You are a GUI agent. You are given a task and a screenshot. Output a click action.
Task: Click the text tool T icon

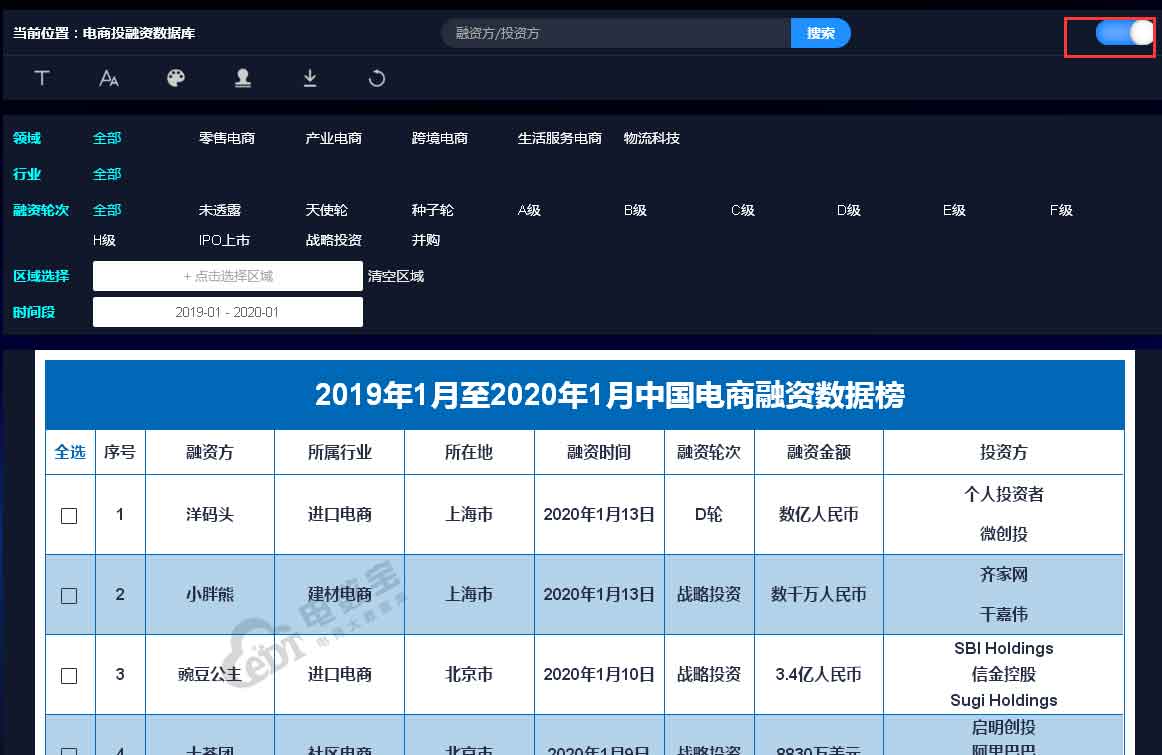(x=42, y=78)
